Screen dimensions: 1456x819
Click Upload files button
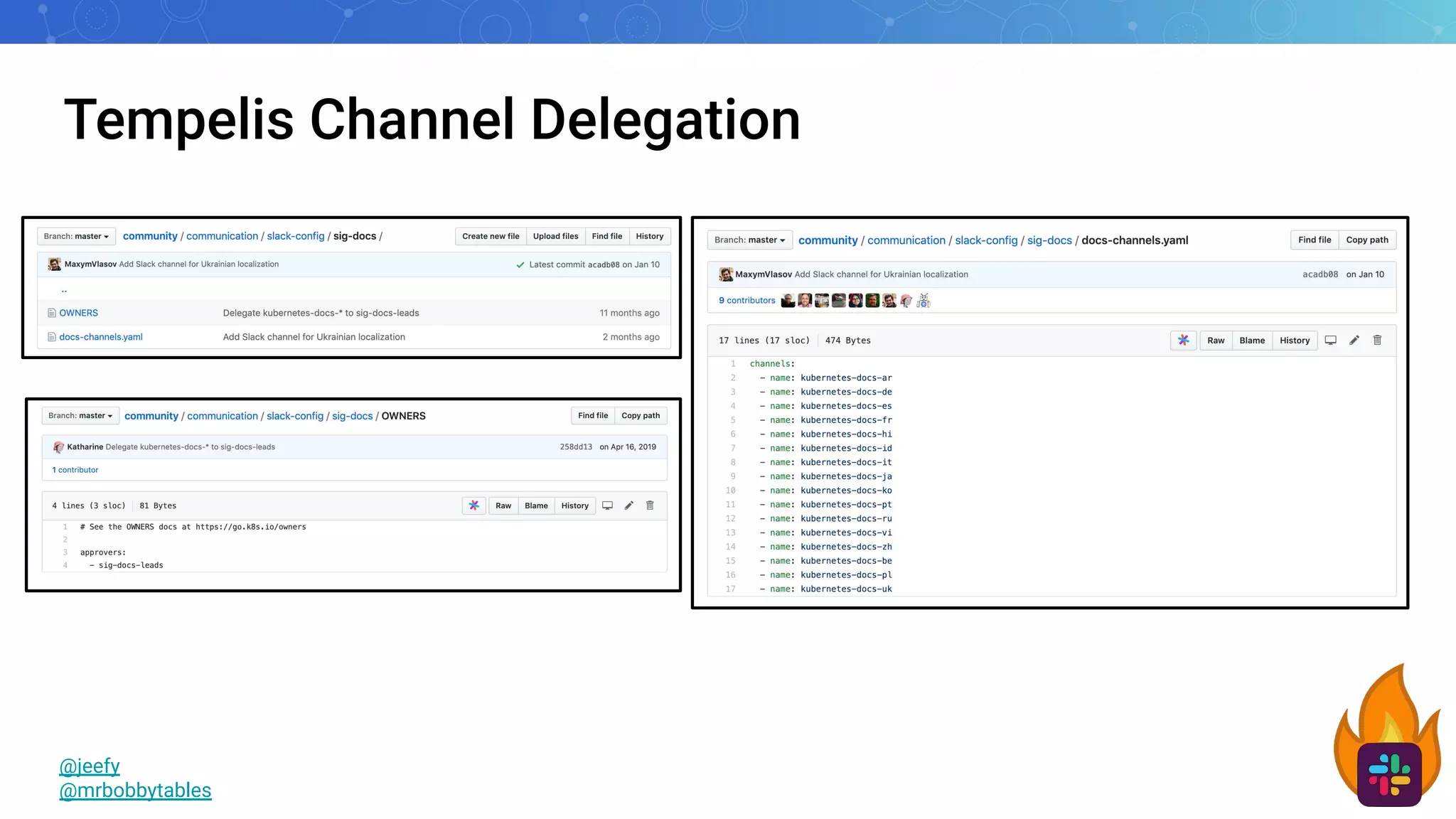pyautogui.click(x=555, y=236)
